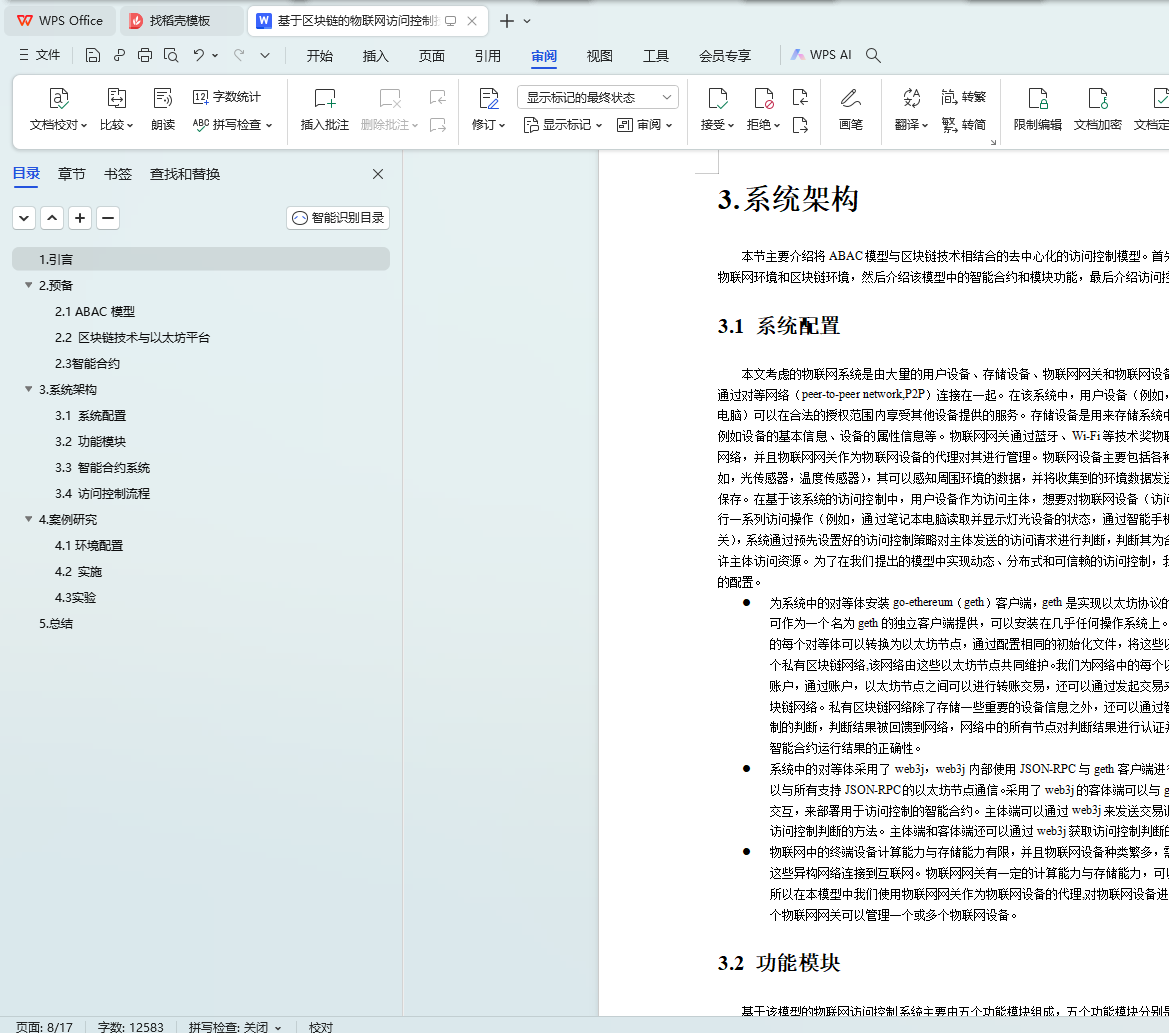Open the 限制编辑 restrict editing tool
Image resolution: width=1169 pixels, height=1033 pixels.
tap(1037, 98)
